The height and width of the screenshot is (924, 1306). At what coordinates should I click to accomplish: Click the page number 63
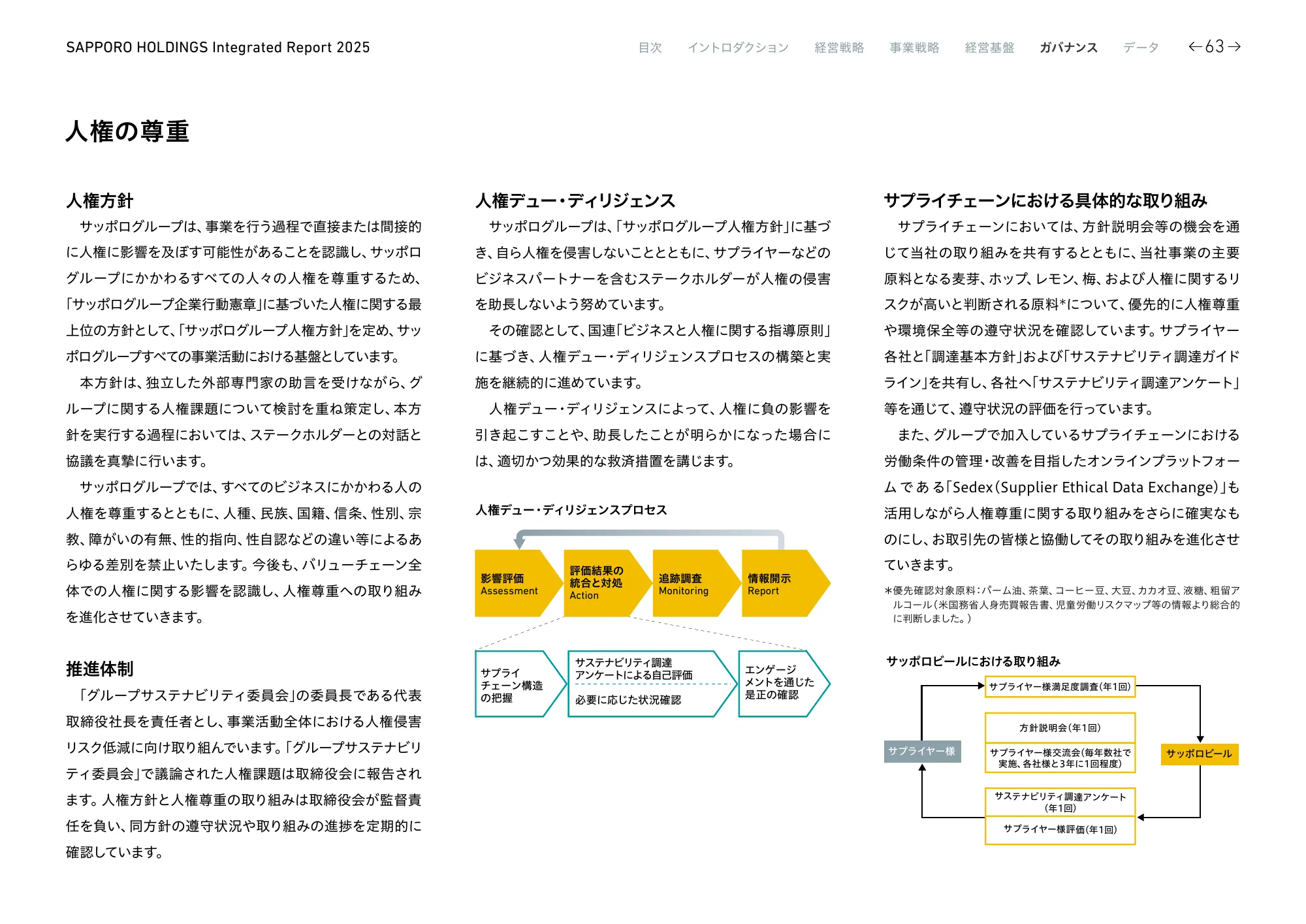[x=1214, y=46]
